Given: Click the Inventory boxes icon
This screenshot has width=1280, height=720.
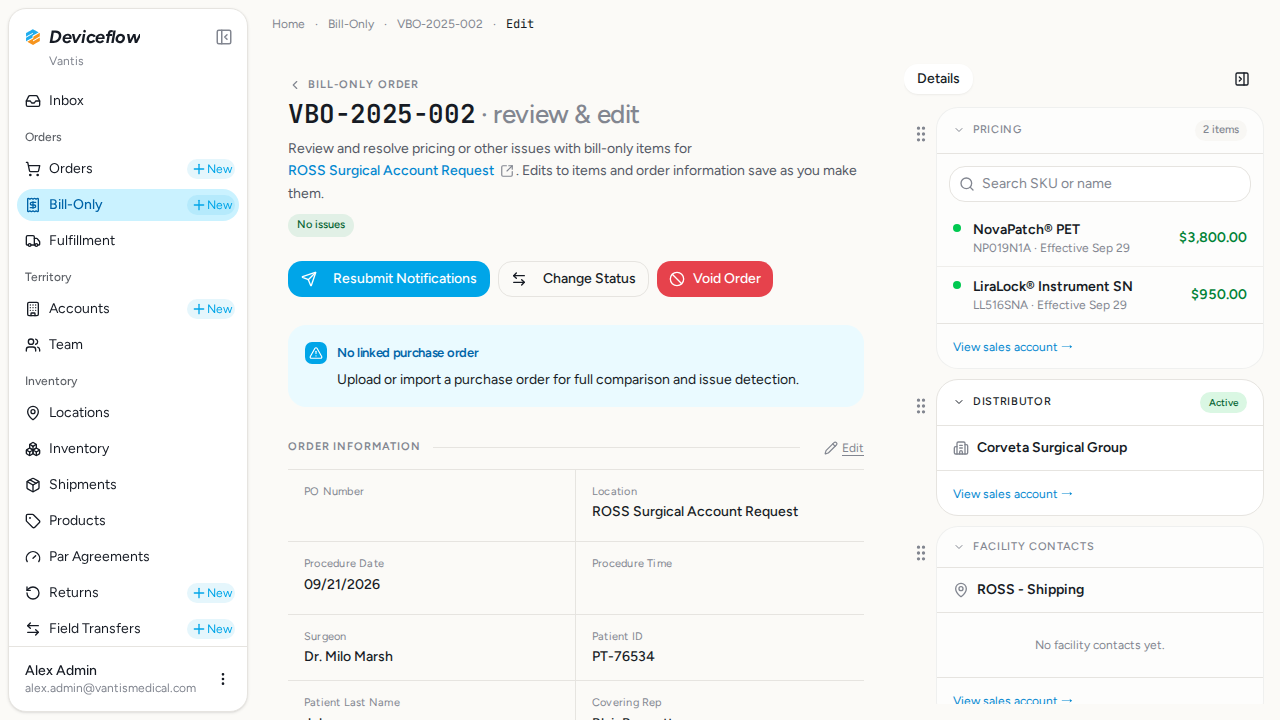Looking at the screenshot, I should click(x=33, y=449).
